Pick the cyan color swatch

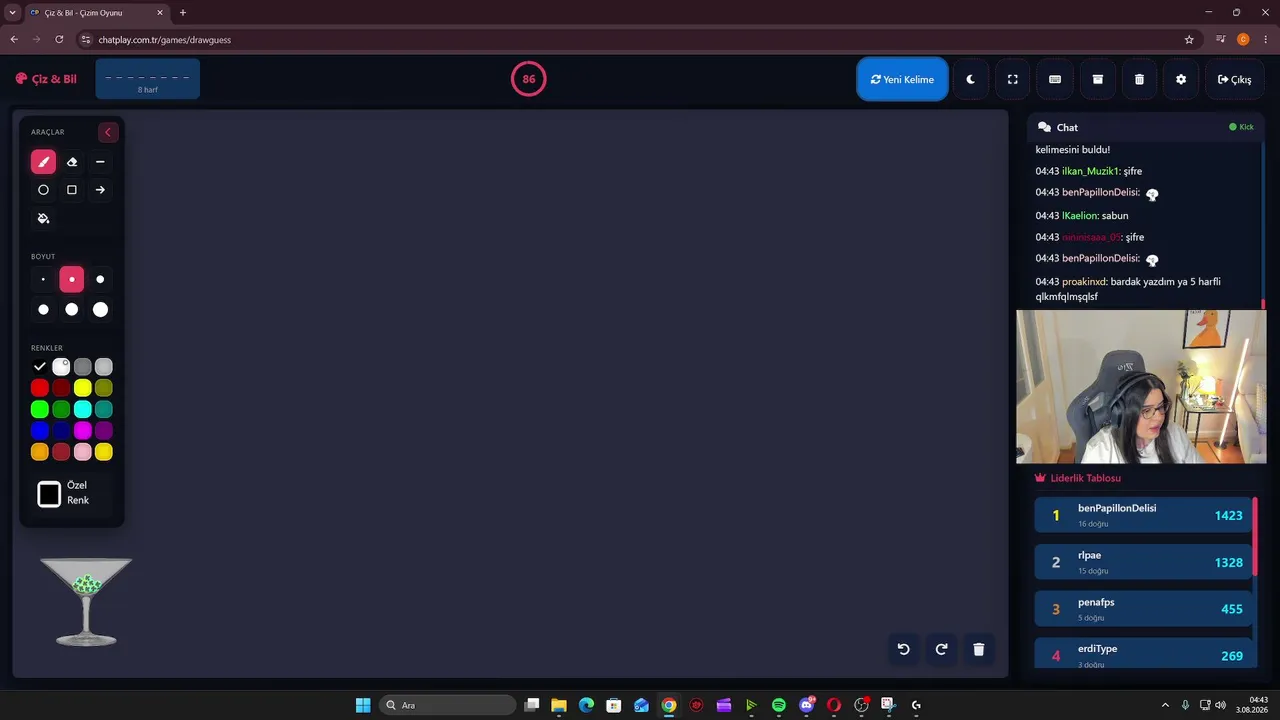83,409
